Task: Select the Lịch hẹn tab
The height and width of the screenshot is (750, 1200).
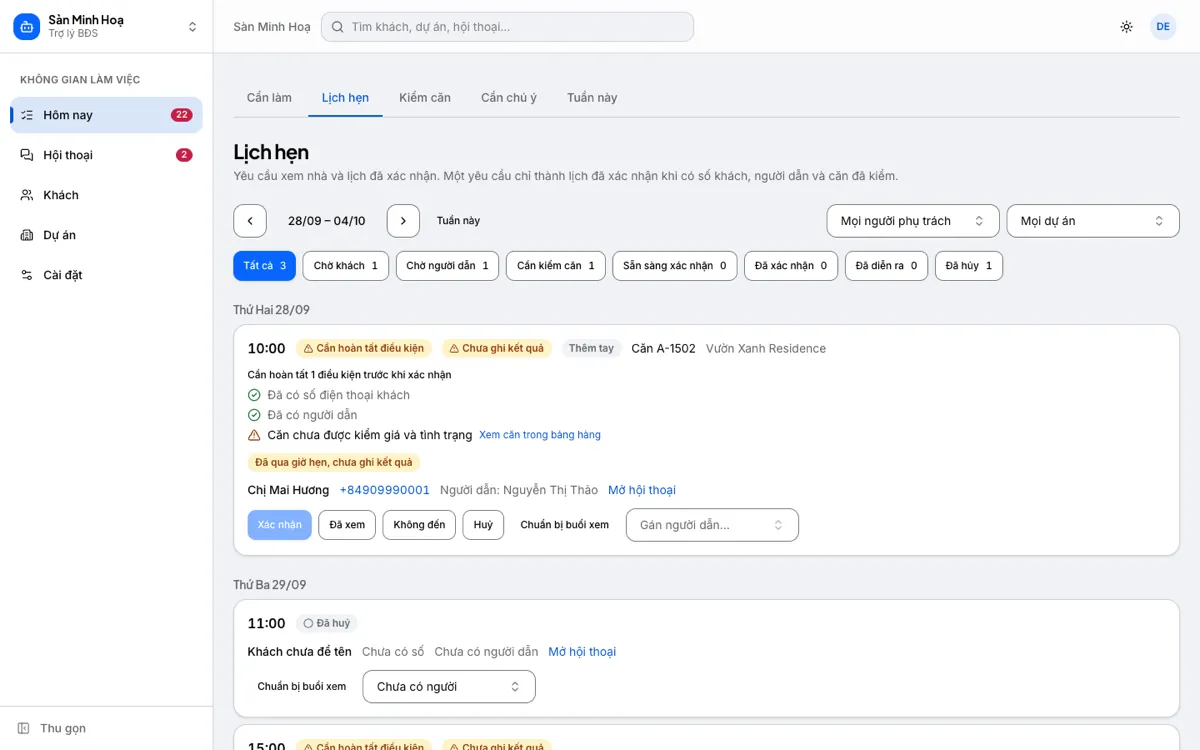Action: [x=345, y=98]
